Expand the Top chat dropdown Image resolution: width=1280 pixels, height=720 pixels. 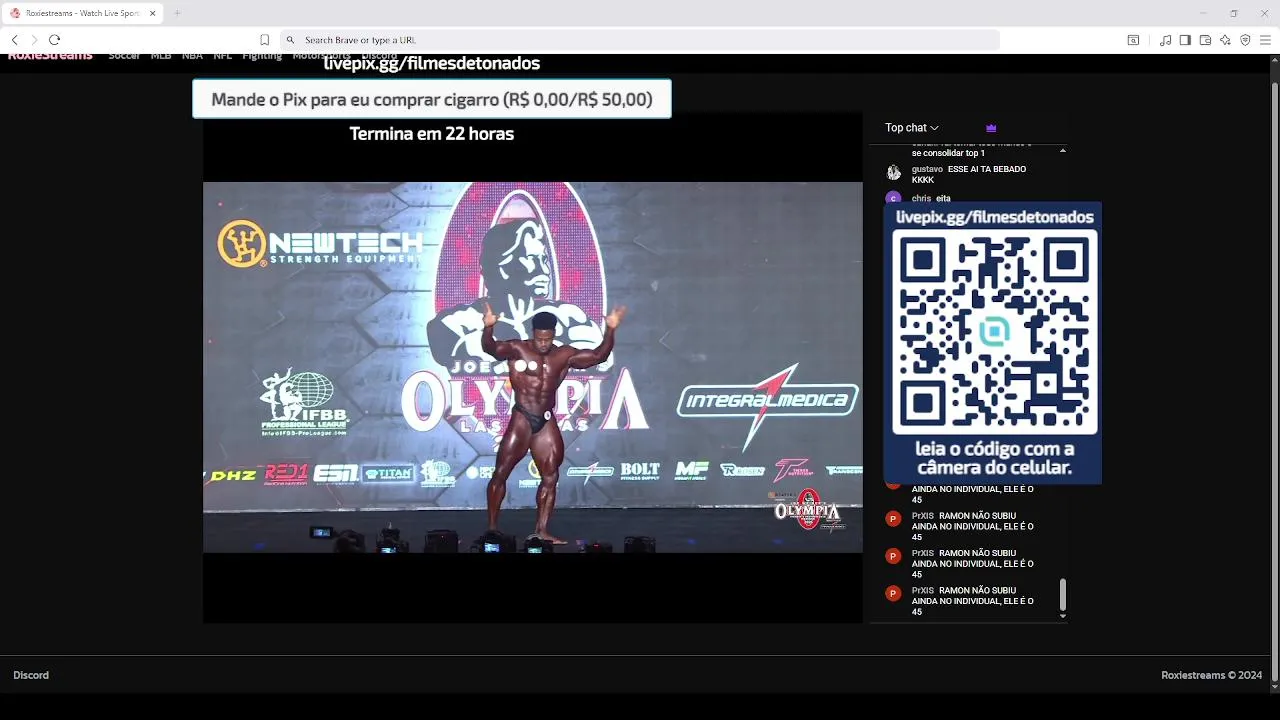pos(912,128)
